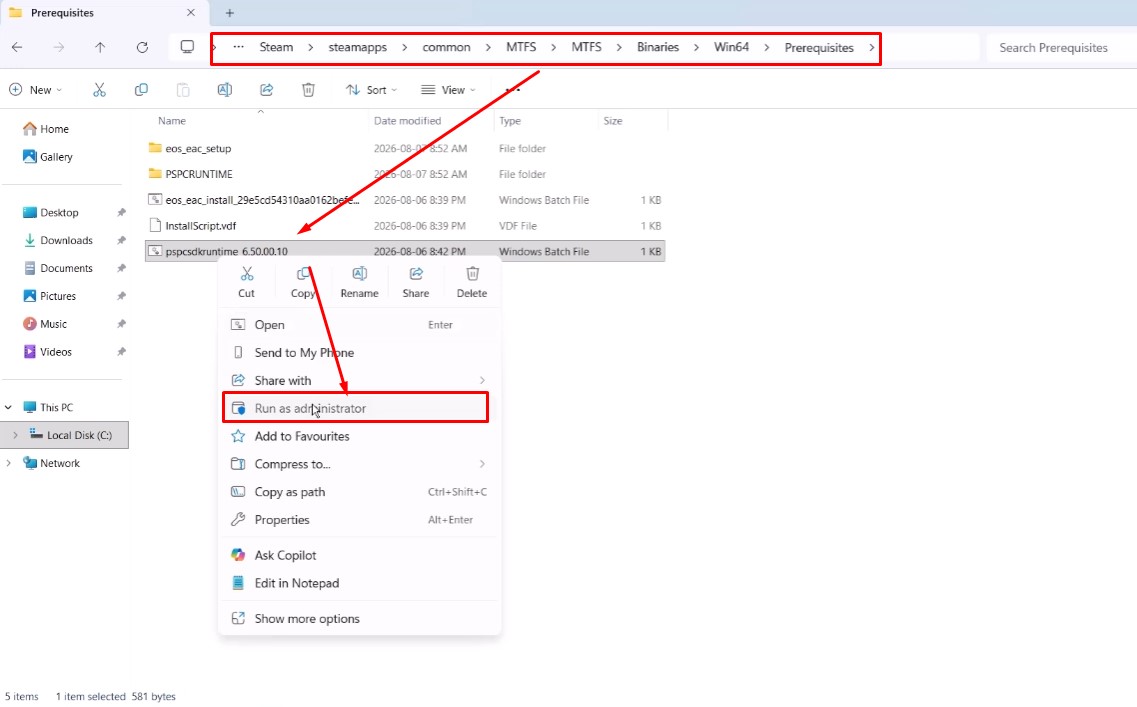Choose Copy as path
The width and height of the screenshot is (1137, 707).
point(359,492)
